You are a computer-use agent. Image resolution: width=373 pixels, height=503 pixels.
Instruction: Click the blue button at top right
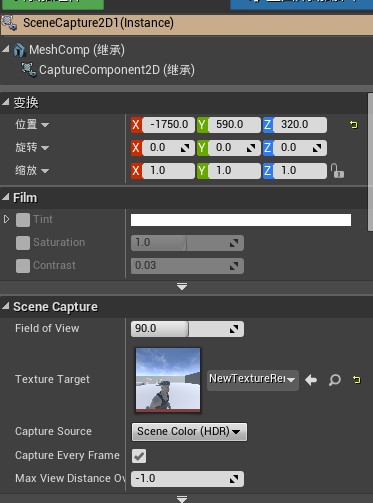coord(301,4)
